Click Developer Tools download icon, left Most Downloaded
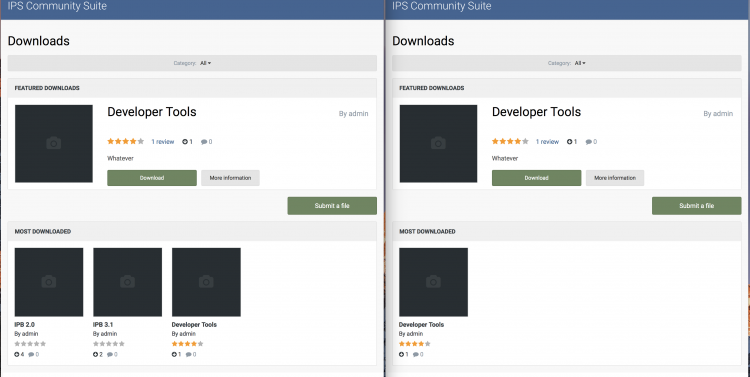 point(174,355)
